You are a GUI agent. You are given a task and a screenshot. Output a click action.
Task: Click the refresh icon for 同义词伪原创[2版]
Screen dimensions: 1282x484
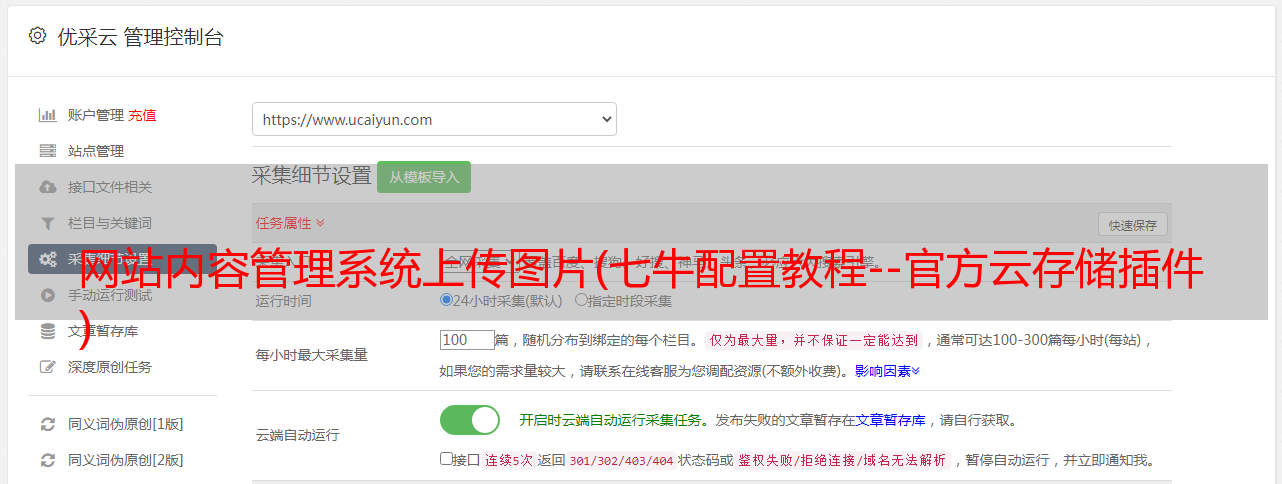point(47,460)
